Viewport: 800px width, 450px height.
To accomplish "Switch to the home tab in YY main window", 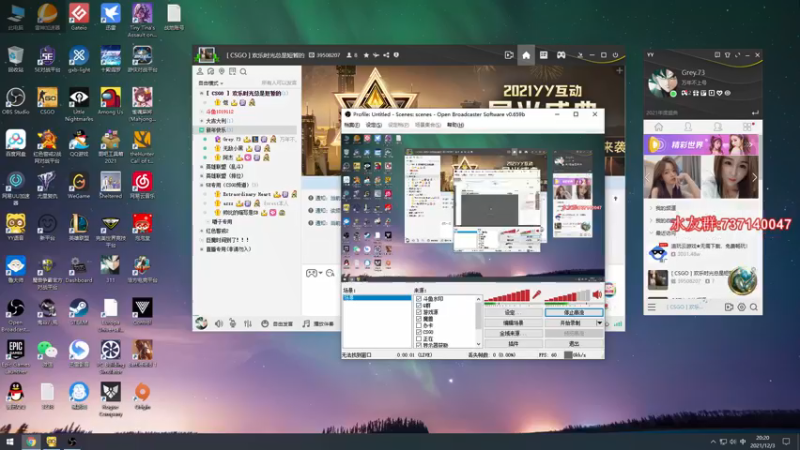I will [659, 127].
